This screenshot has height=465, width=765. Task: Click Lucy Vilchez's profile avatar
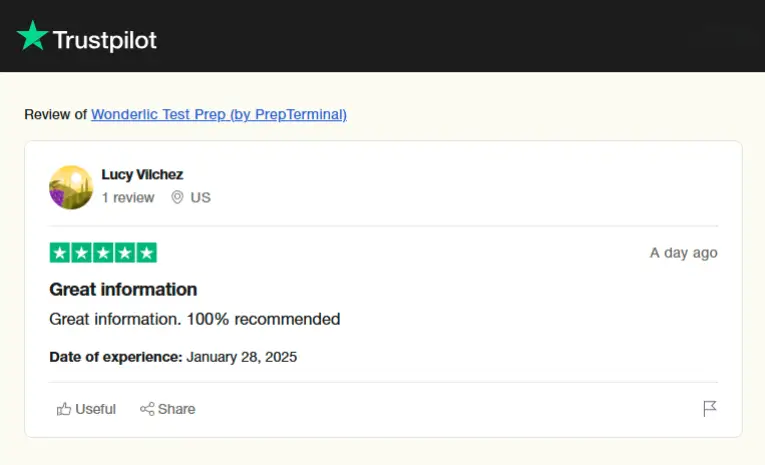pyautogui.click(x=71, y=187)
